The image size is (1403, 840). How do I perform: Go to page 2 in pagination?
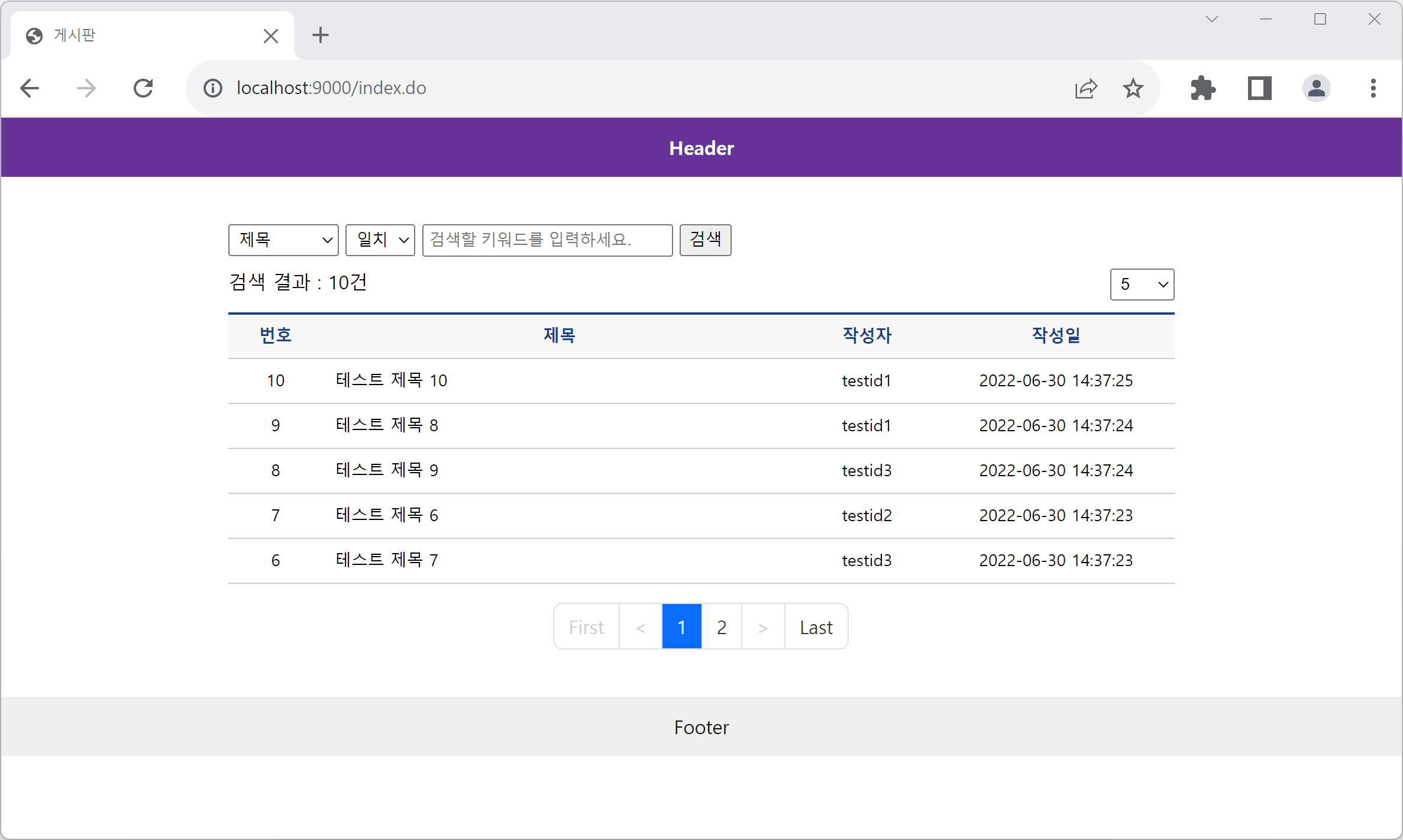[722, 627]
